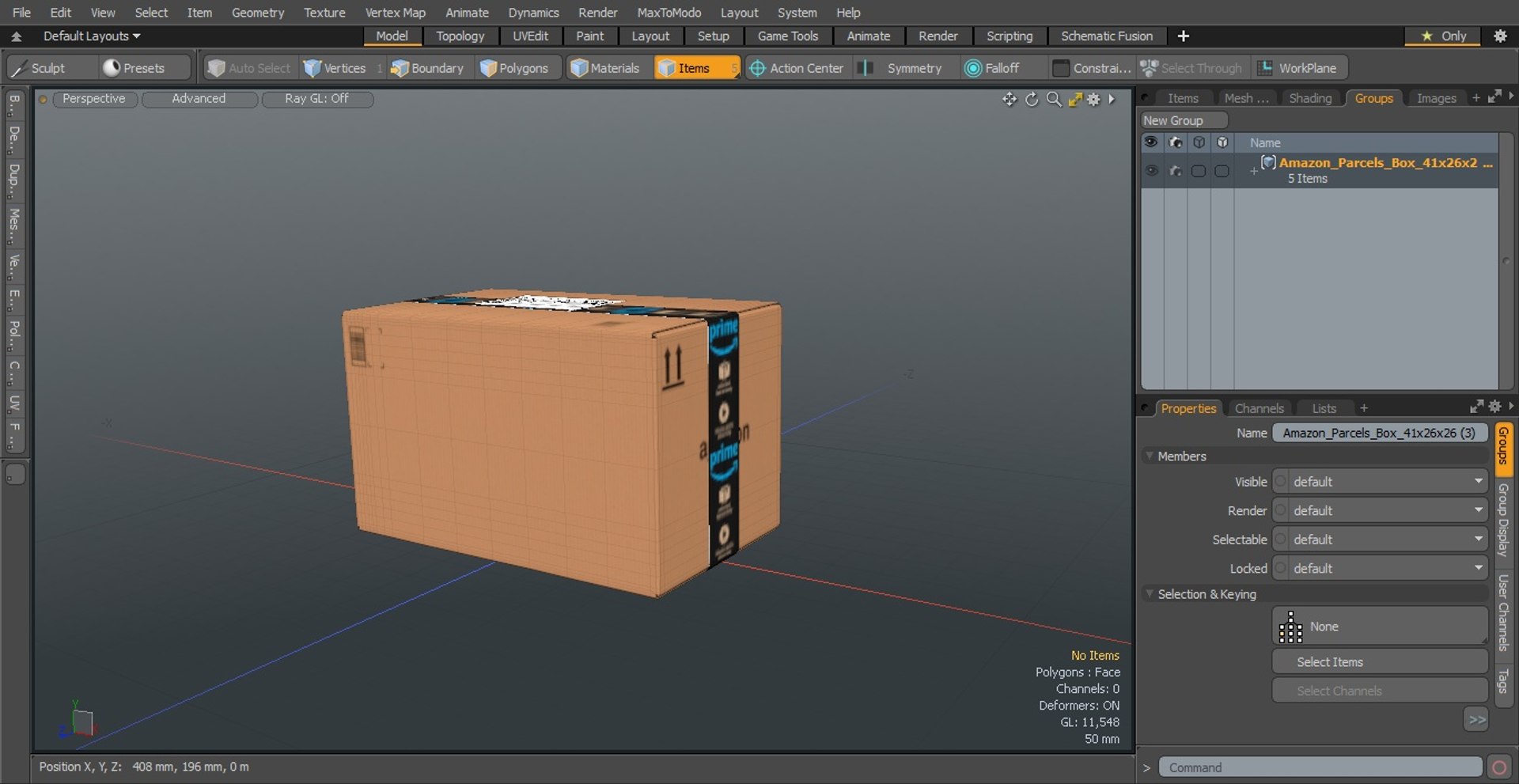Maximize the viewport with the expand icon
1519x784 pixels.
[1075, 99]
